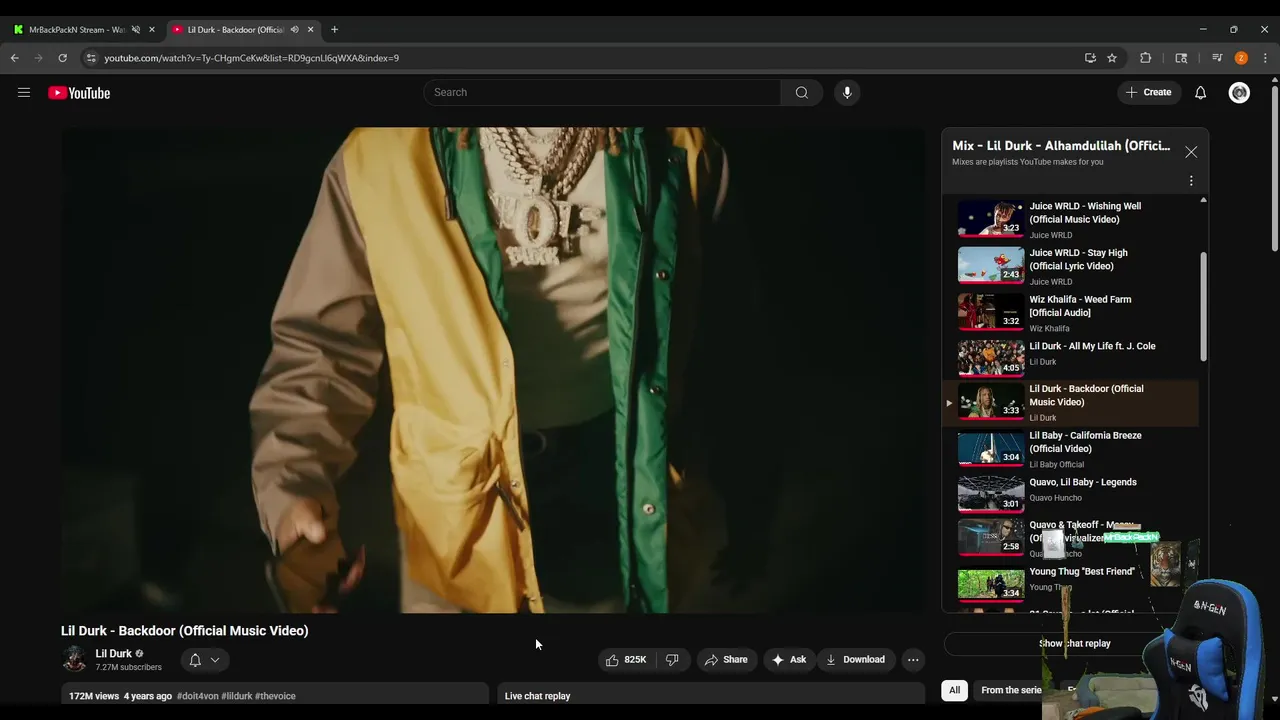
Task: Bookmark this page with the star icon
Action: 1112,58
